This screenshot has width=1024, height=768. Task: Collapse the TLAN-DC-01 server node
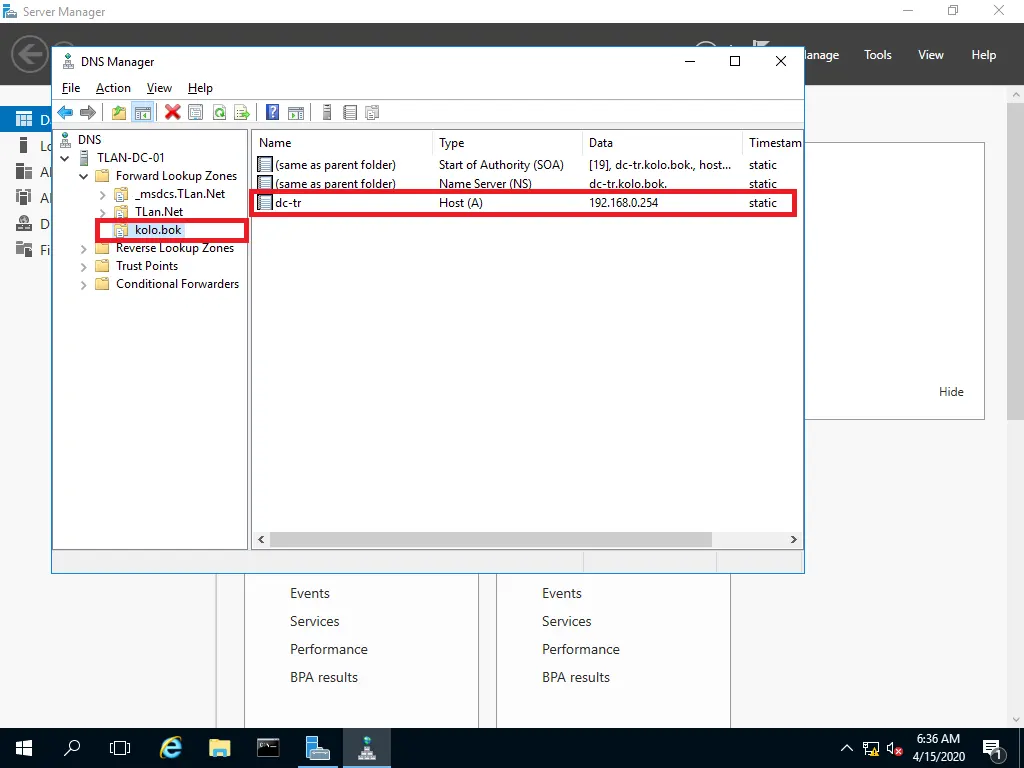(x=65, y=158)
